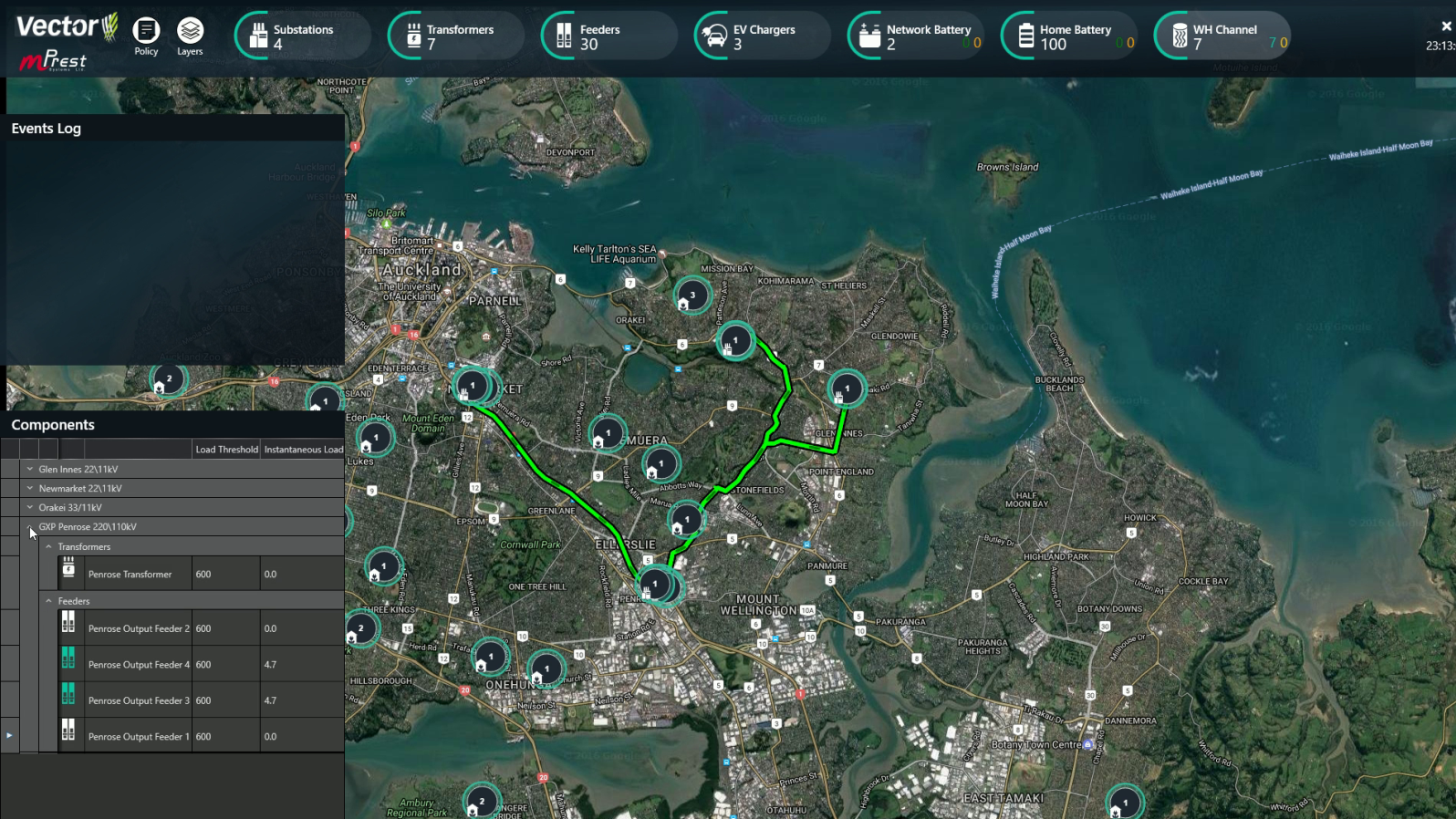
Task: Click cluster marker 2 near Ambury Regional Park
Action: [x=482, y=802]
